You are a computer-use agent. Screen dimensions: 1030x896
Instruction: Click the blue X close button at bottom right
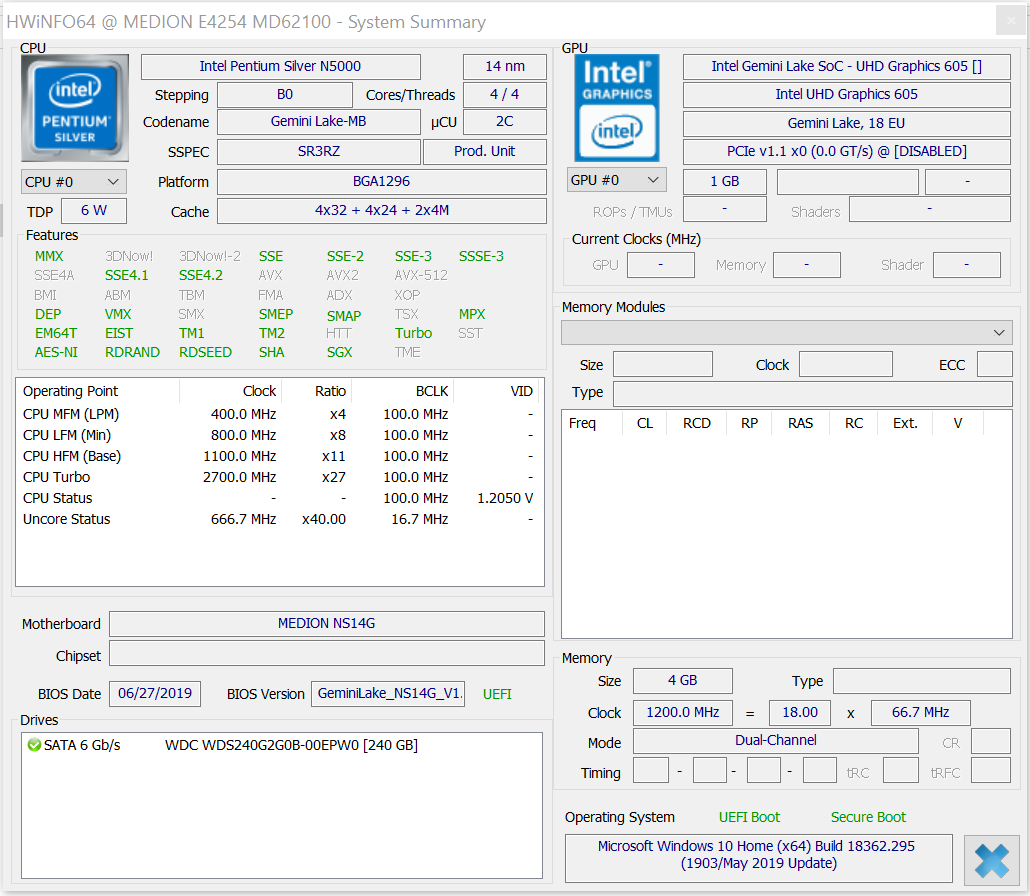point(991,860)
